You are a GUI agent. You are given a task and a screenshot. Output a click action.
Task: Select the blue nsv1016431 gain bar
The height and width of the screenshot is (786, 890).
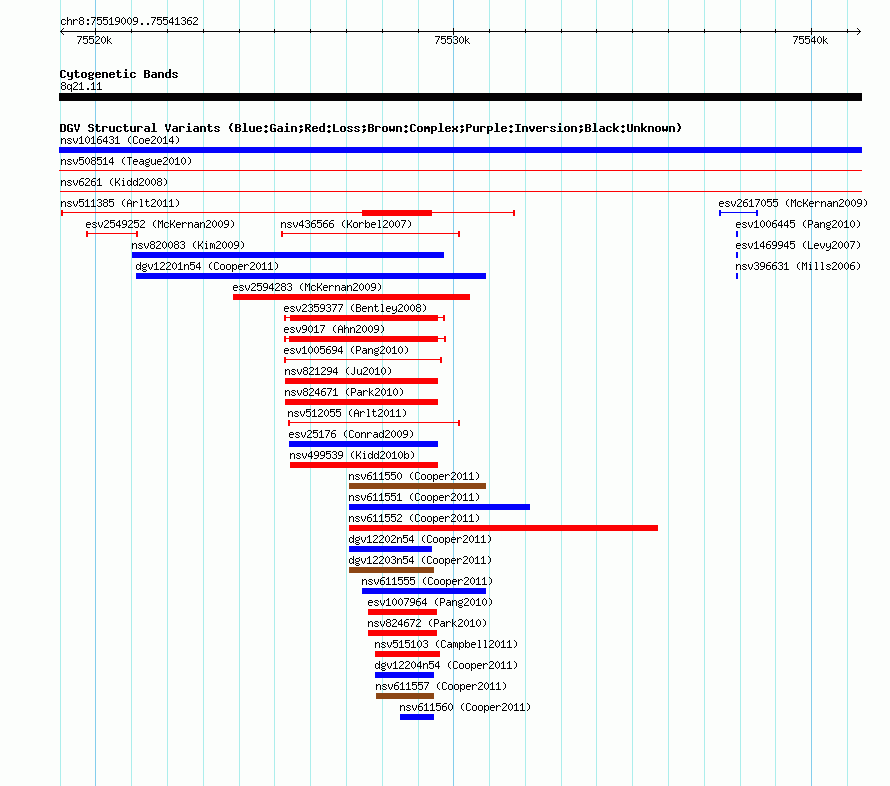(x=460, y=150)
